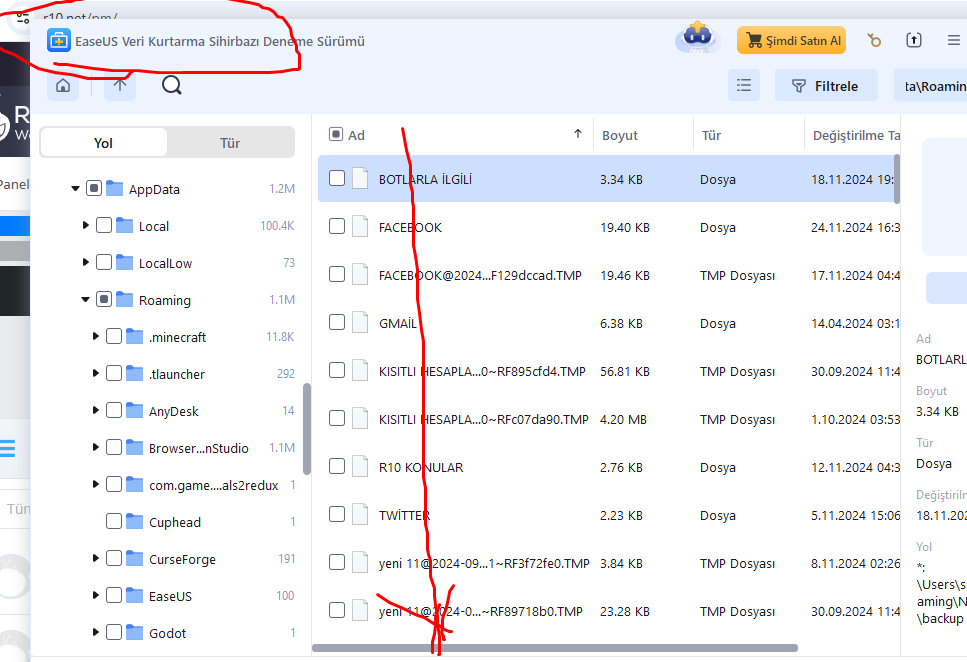The image size is (967, 662).
Task: Select the Browser...nStudio folder row
Action: pos(173,447)
